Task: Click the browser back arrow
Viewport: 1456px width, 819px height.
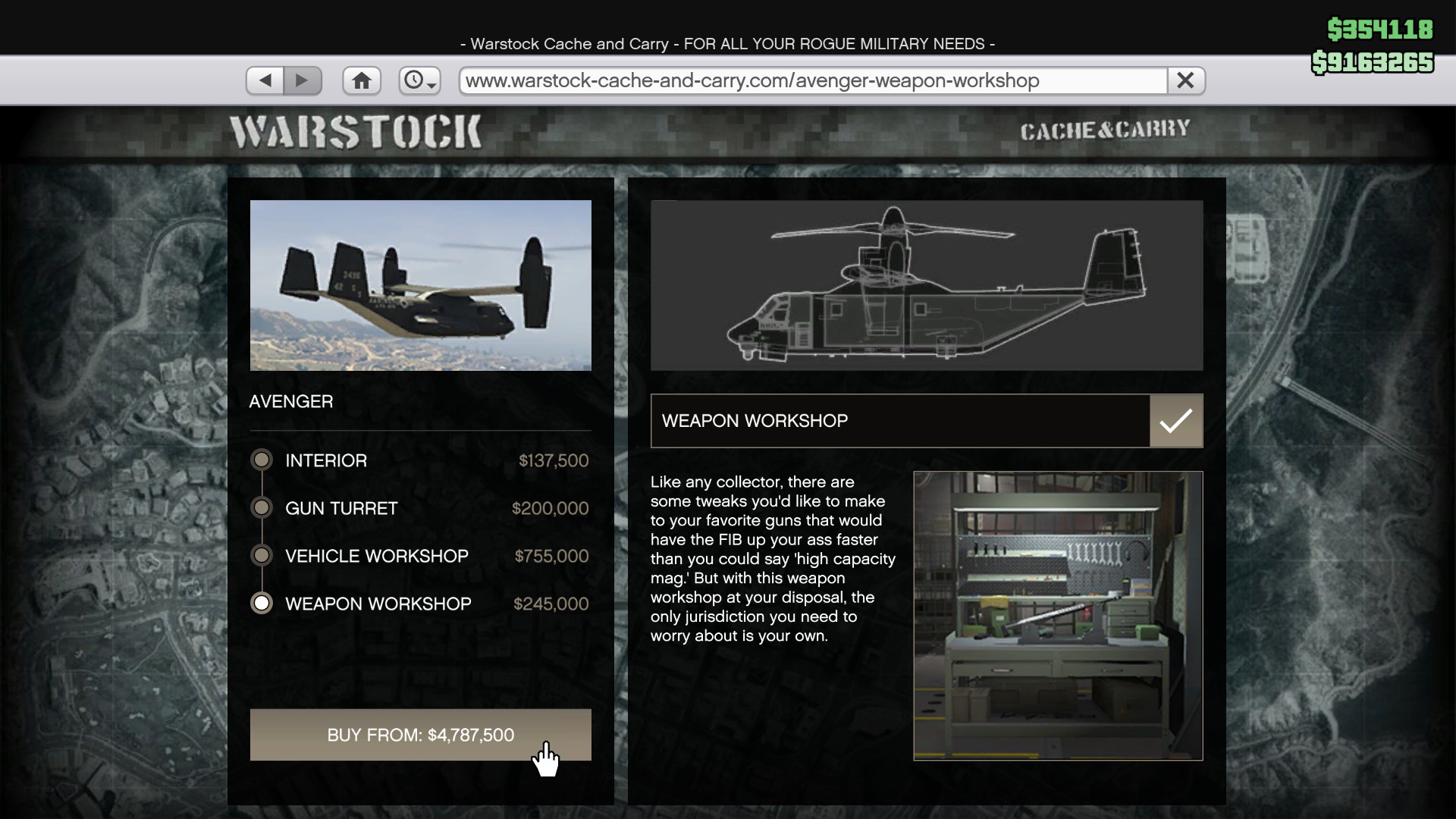Action: click(265, 80)
